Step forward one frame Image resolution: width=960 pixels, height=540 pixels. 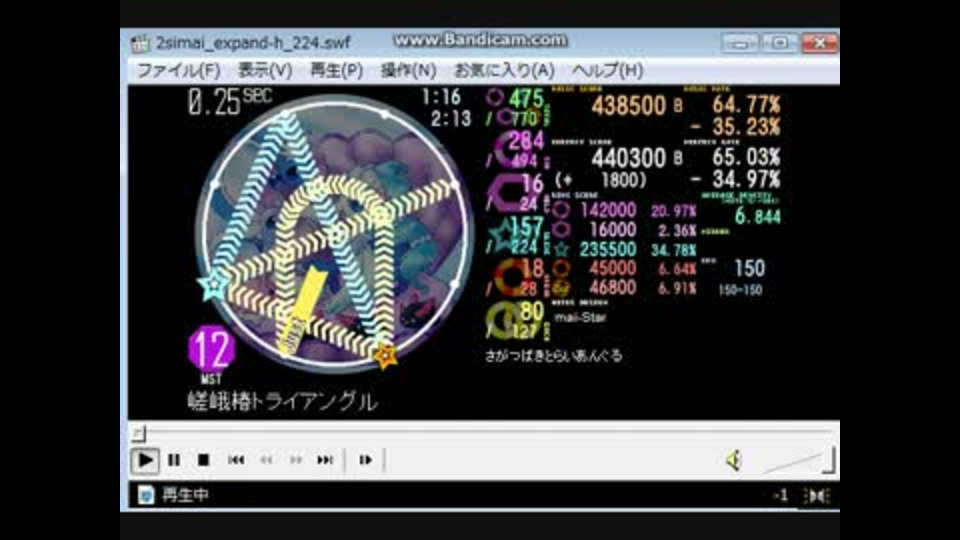click(x=366, y=460)
